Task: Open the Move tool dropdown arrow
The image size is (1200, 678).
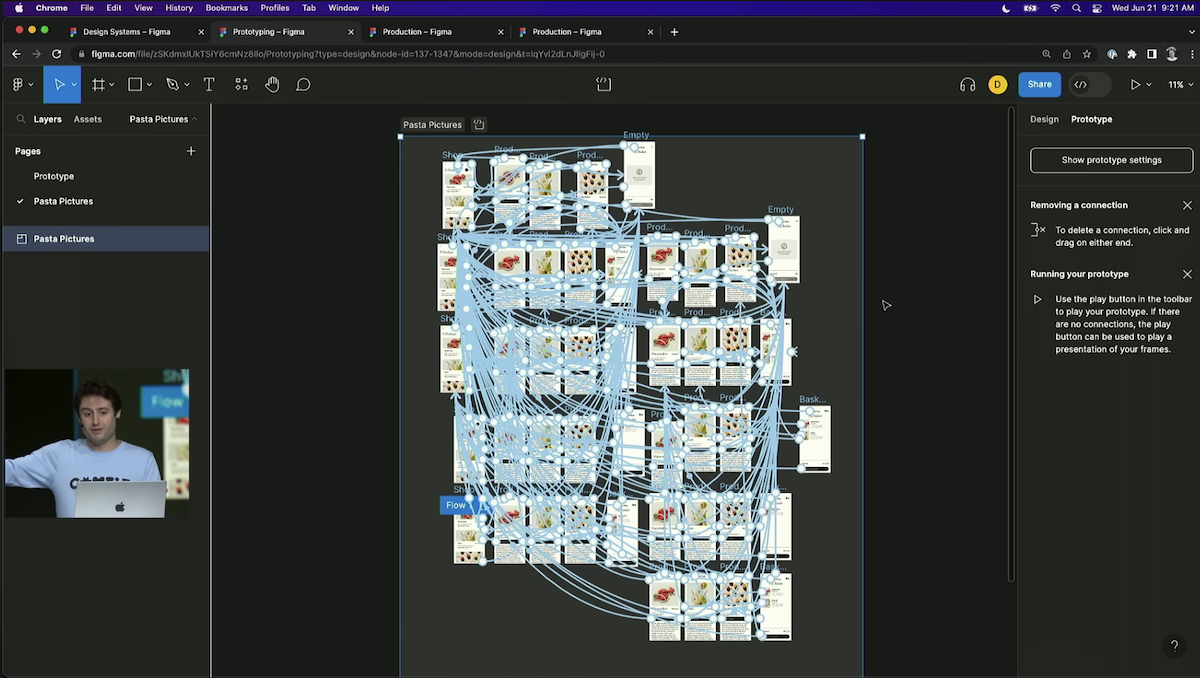Action: 73,84
